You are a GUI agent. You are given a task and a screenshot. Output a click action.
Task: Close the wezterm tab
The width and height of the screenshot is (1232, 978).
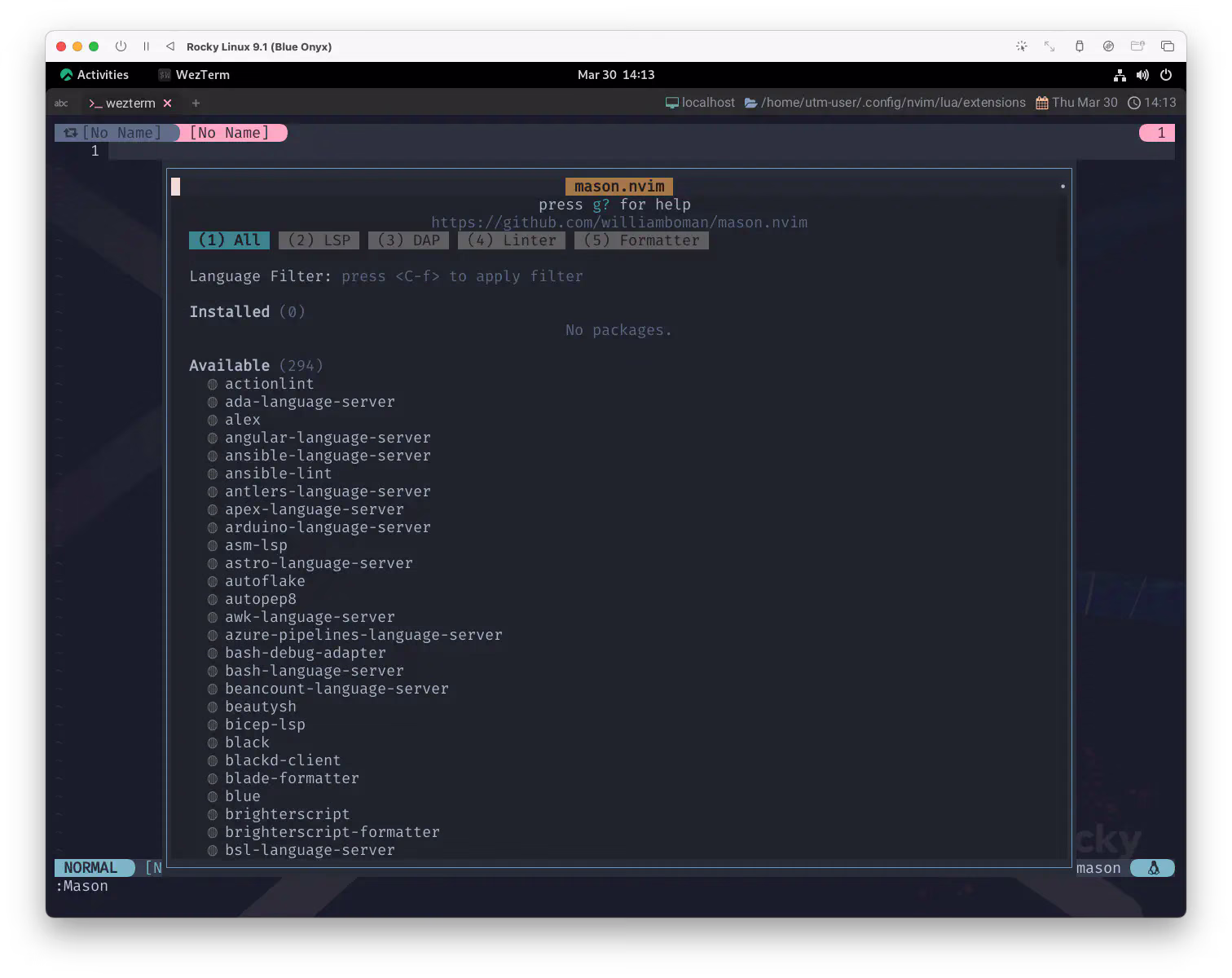click(x=167, y=104)
